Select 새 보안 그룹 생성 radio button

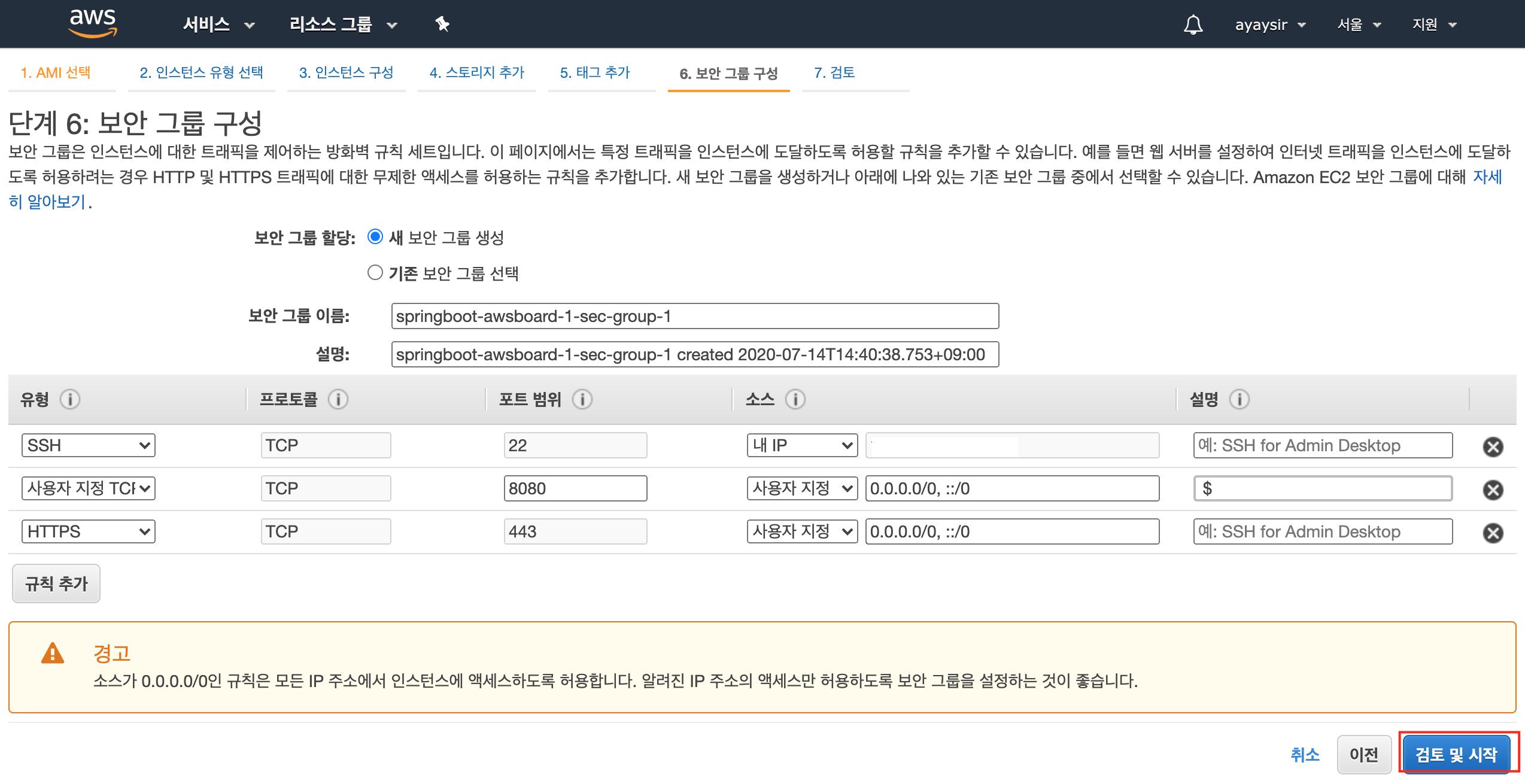point(375,237)
